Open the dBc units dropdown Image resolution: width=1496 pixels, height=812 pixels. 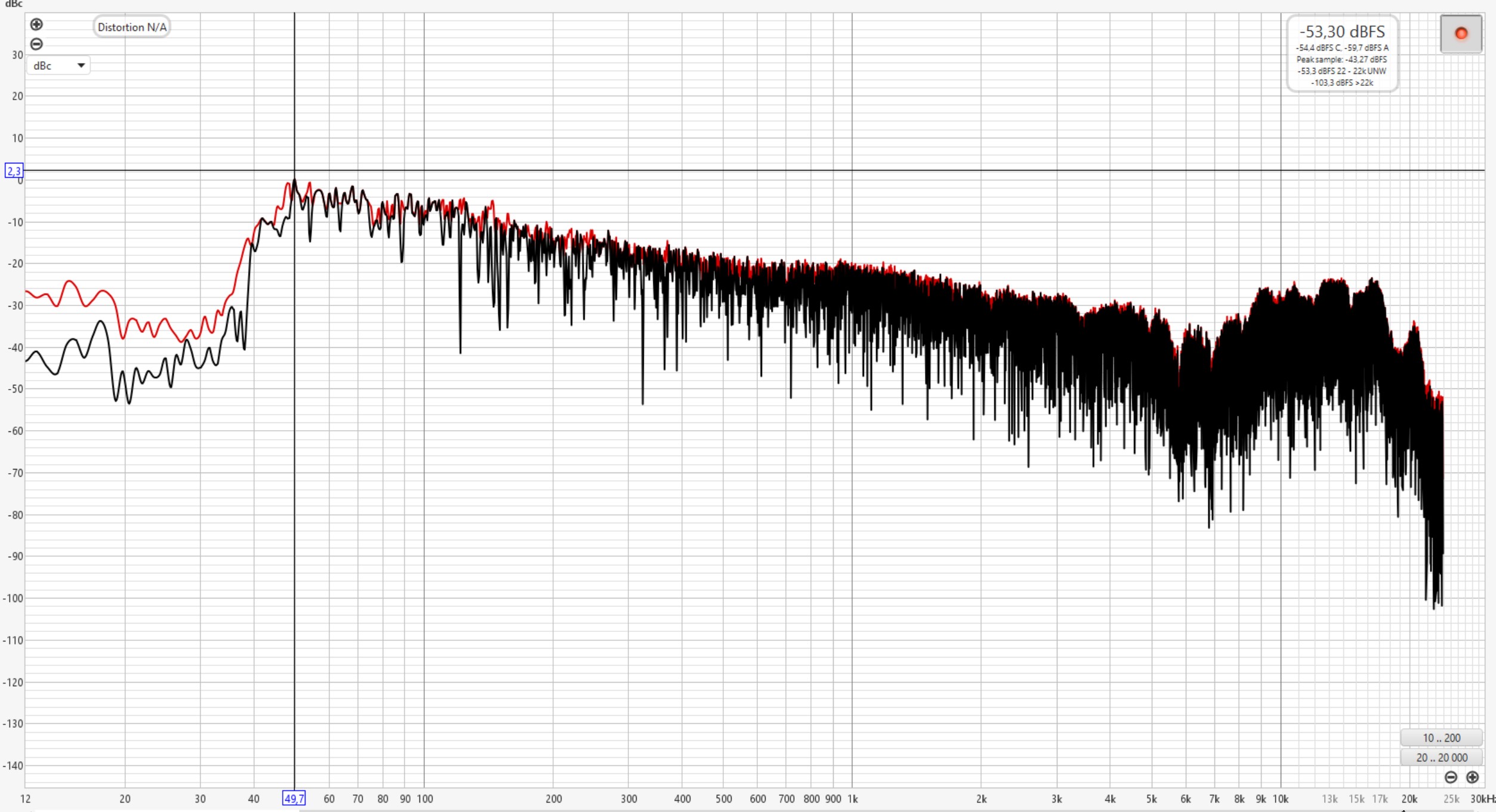[58, 66]
